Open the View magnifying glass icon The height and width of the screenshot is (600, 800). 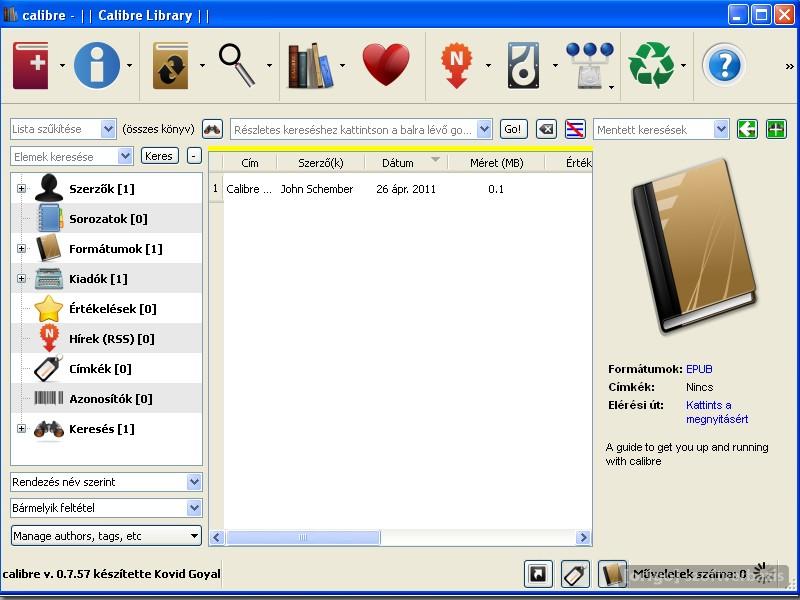tap(237, 65)
